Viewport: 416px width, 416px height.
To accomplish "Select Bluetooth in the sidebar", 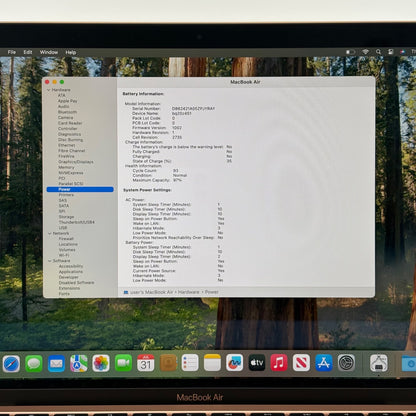I will (67, 112).
